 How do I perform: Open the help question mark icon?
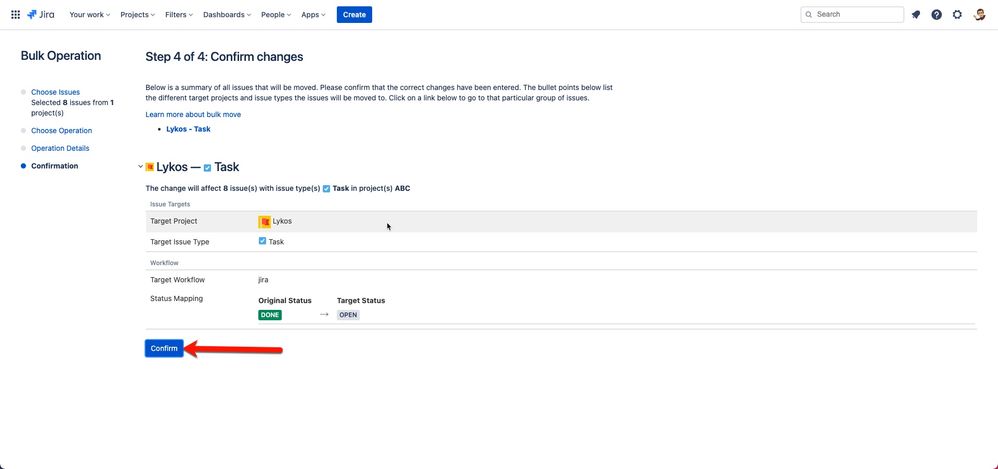point(936,15)
